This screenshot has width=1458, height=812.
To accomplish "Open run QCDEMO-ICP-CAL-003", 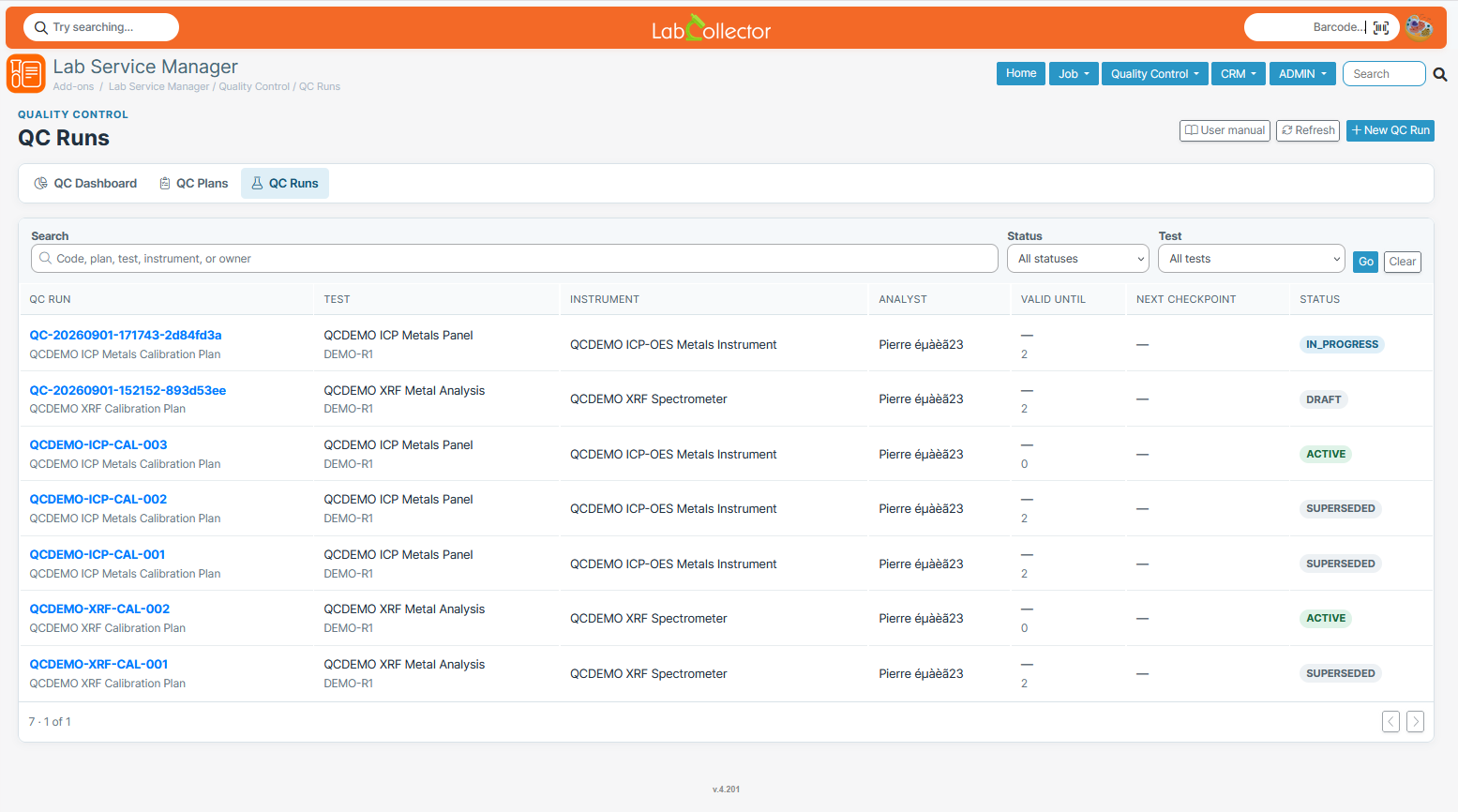I will click(98, 444).
